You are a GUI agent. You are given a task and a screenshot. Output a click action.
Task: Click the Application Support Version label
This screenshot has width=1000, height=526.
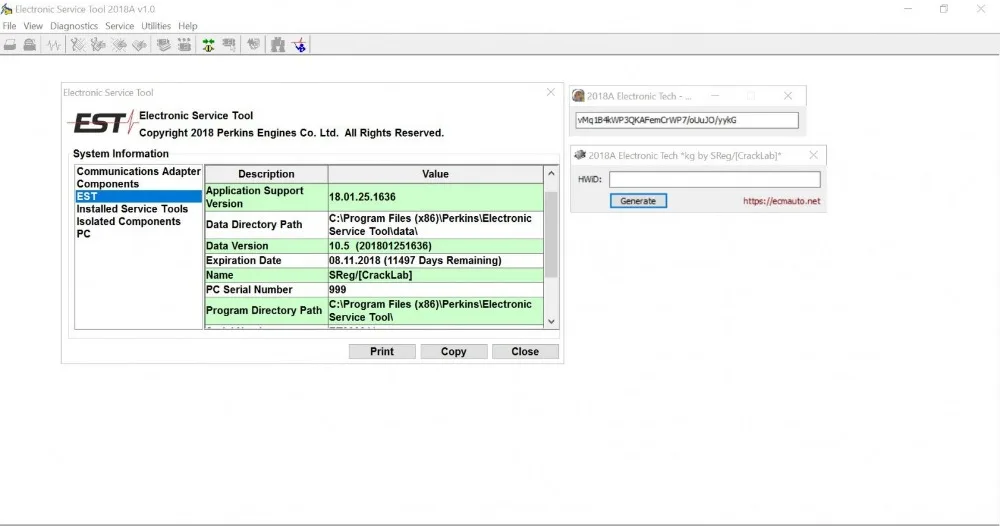(254, 197)
